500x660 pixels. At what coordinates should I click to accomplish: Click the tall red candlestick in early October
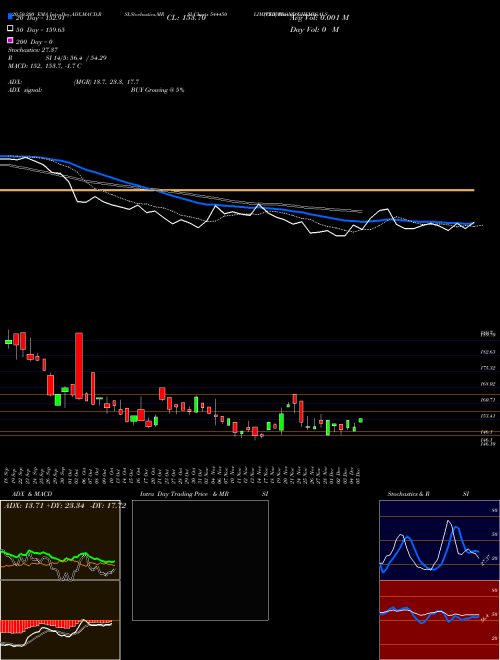pos(79,366)
